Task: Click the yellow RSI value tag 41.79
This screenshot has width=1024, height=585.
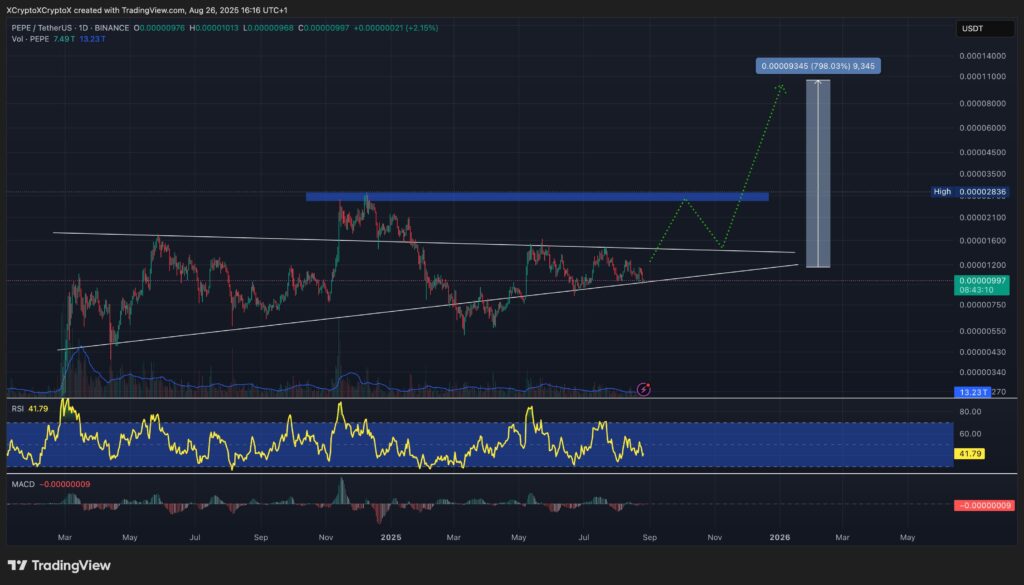Action: 968,454
